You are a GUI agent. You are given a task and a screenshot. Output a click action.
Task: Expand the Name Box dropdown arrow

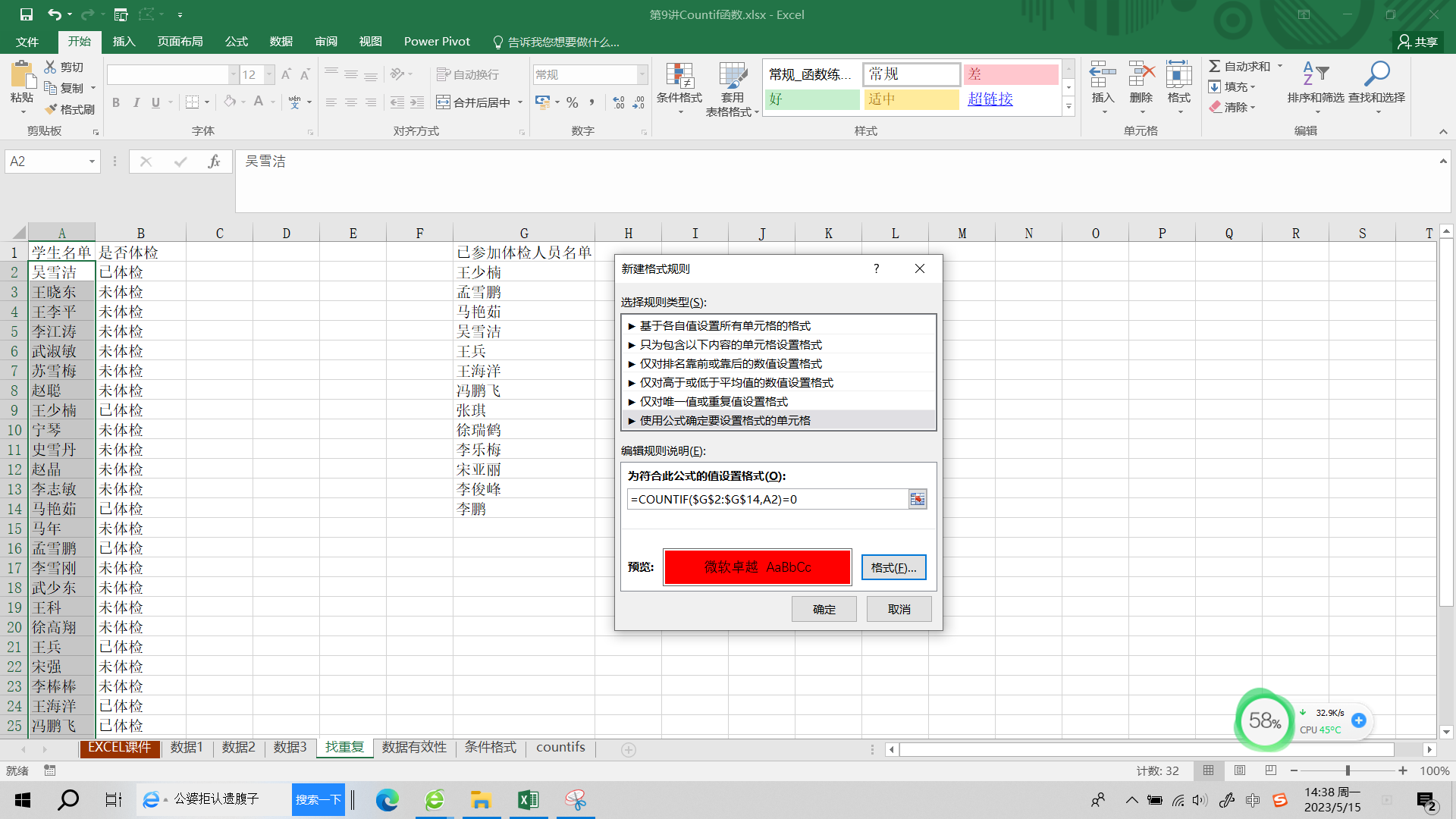[x=92, y=162]
